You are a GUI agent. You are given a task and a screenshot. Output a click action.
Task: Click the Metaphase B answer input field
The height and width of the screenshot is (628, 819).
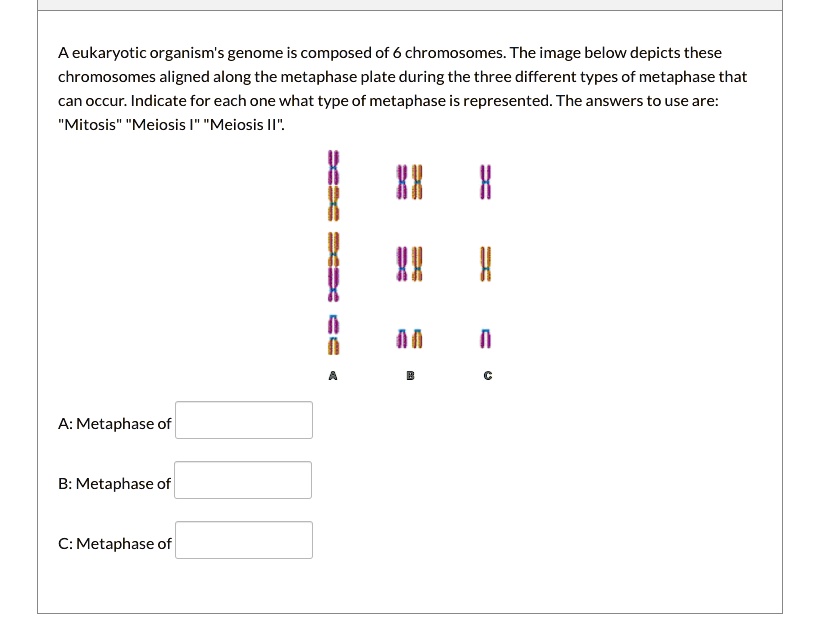(242, 480)
